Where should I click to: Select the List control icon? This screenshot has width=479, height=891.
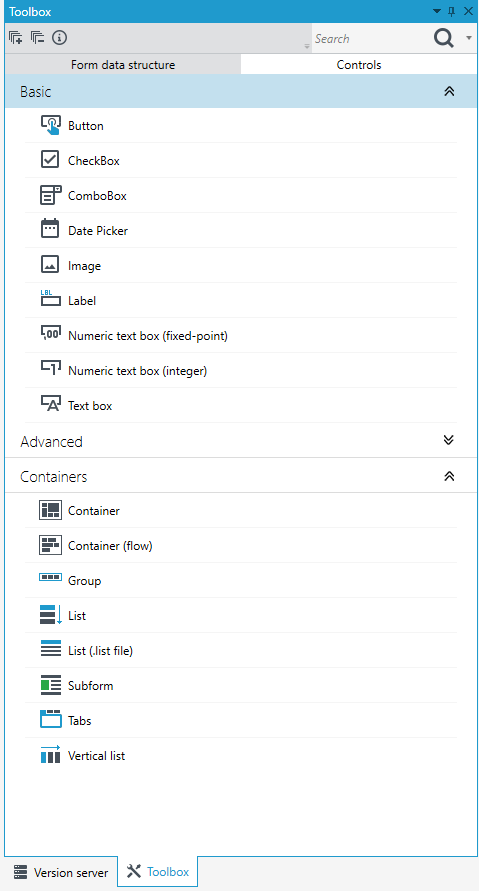pyautogui.click(x=51, y=615)
